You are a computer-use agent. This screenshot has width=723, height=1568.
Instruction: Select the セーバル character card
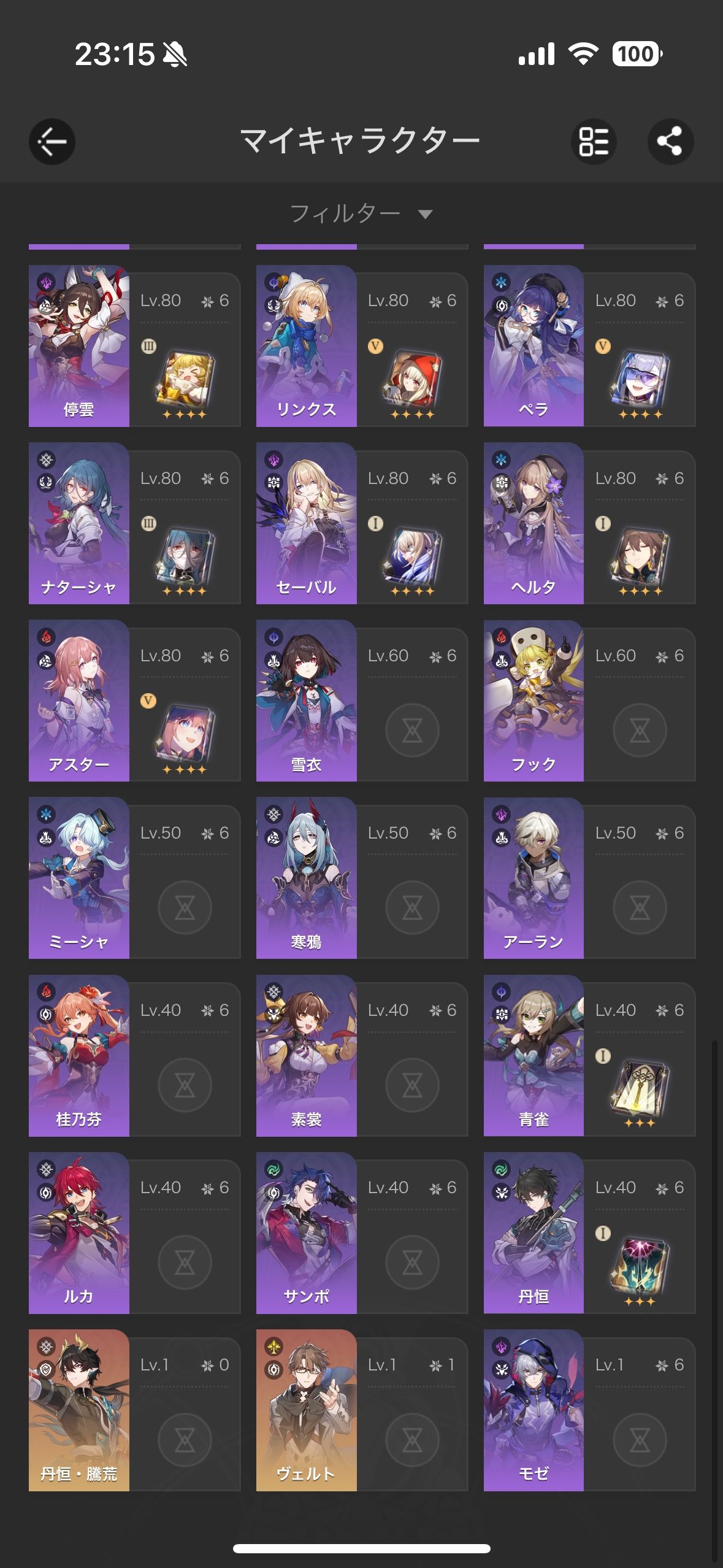click(x=362, y=523)
